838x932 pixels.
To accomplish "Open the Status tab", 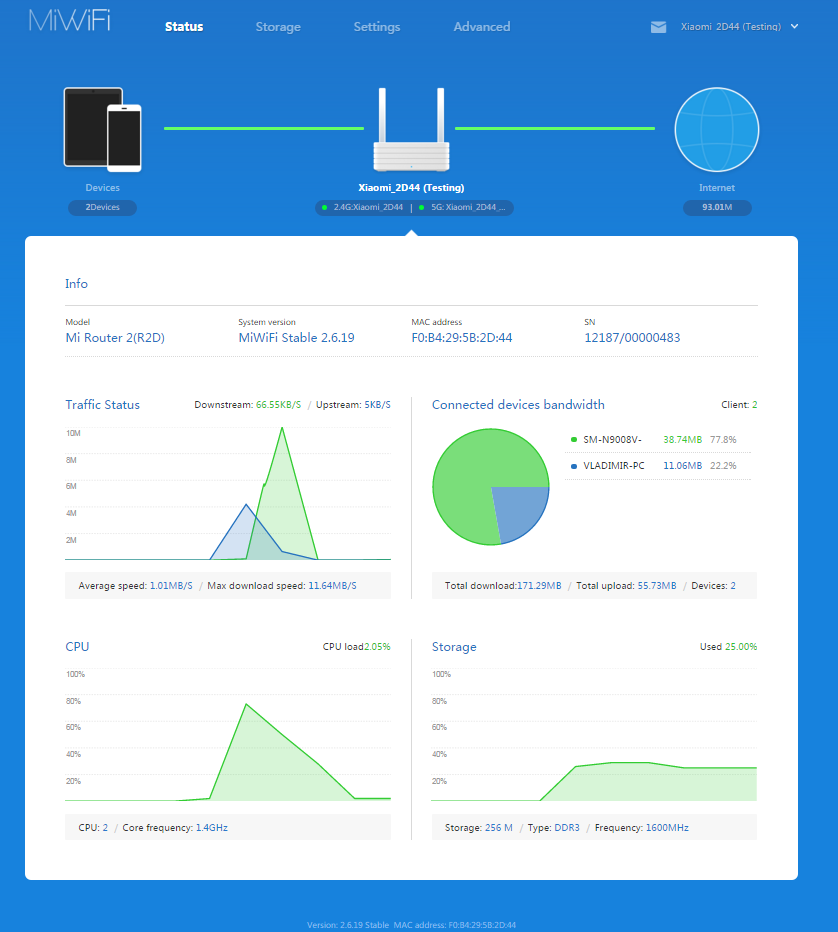I will pyautogui.click(x=184, y=27).
